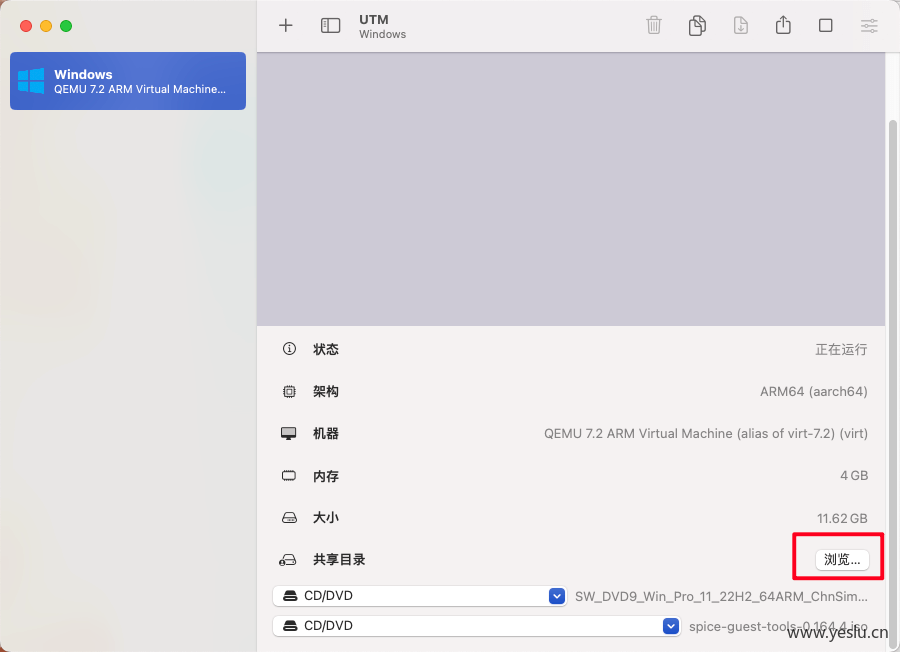This screenshot has width=900, height=652.
Task: Click the 11.62 GB size value
Action: (842, 518)
